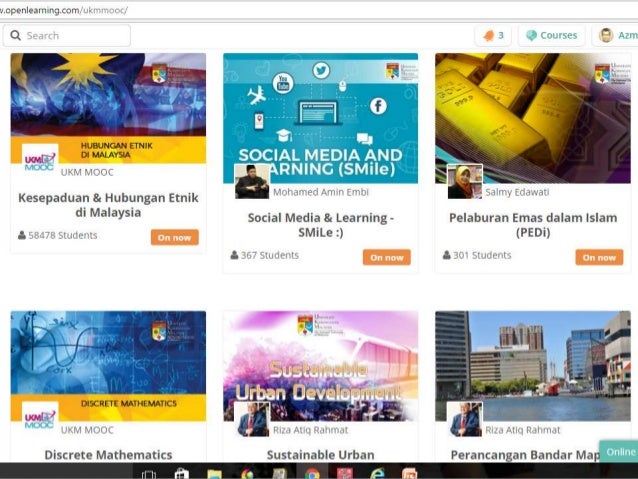Image resolution: width=638 pixels, height=479 pixels.
Task: Select the Sustainable Urban Development banner image
Action: (320, 366)
